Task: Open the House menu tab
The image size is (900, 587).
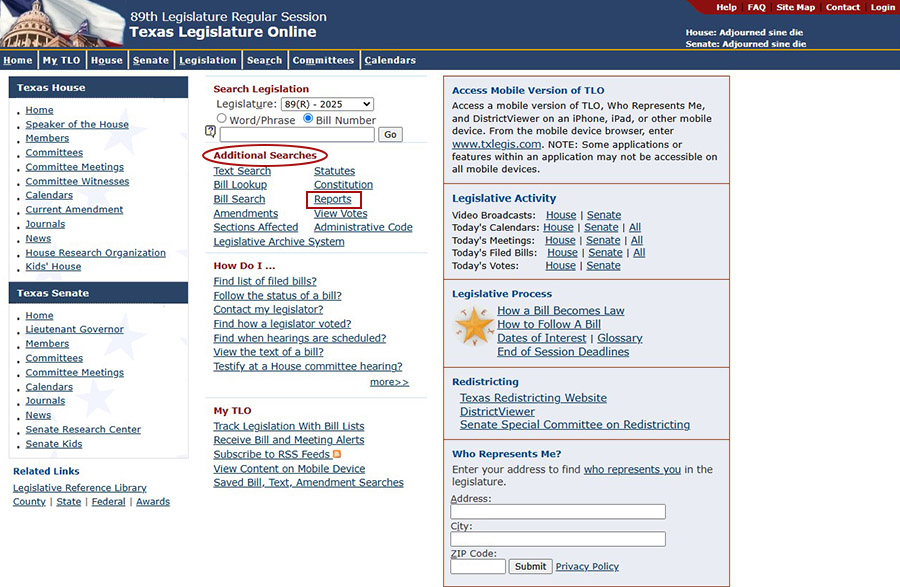Action: coord(107,60)
